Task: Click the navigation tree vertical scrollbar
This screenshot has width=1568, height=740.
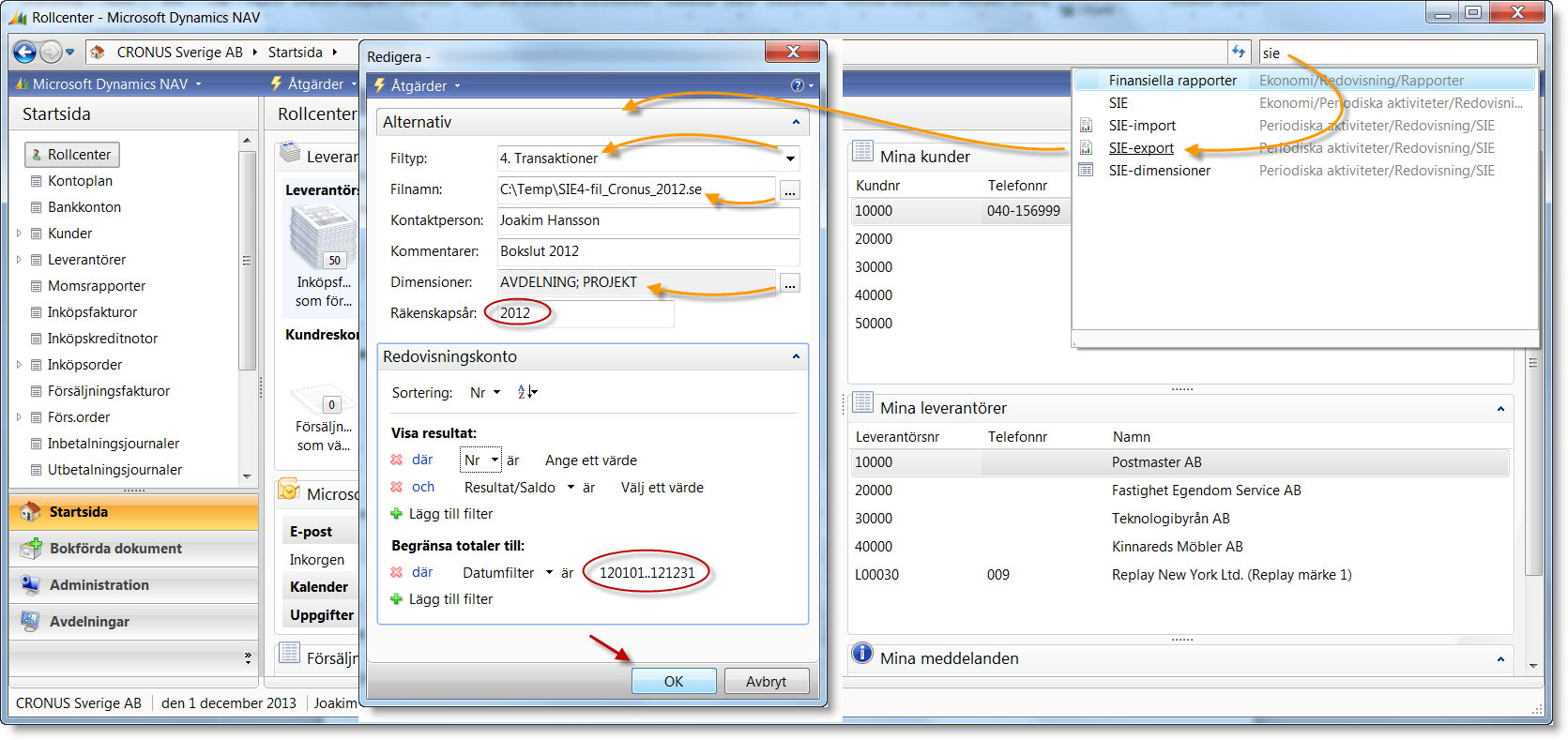Action: coord(247,309)
